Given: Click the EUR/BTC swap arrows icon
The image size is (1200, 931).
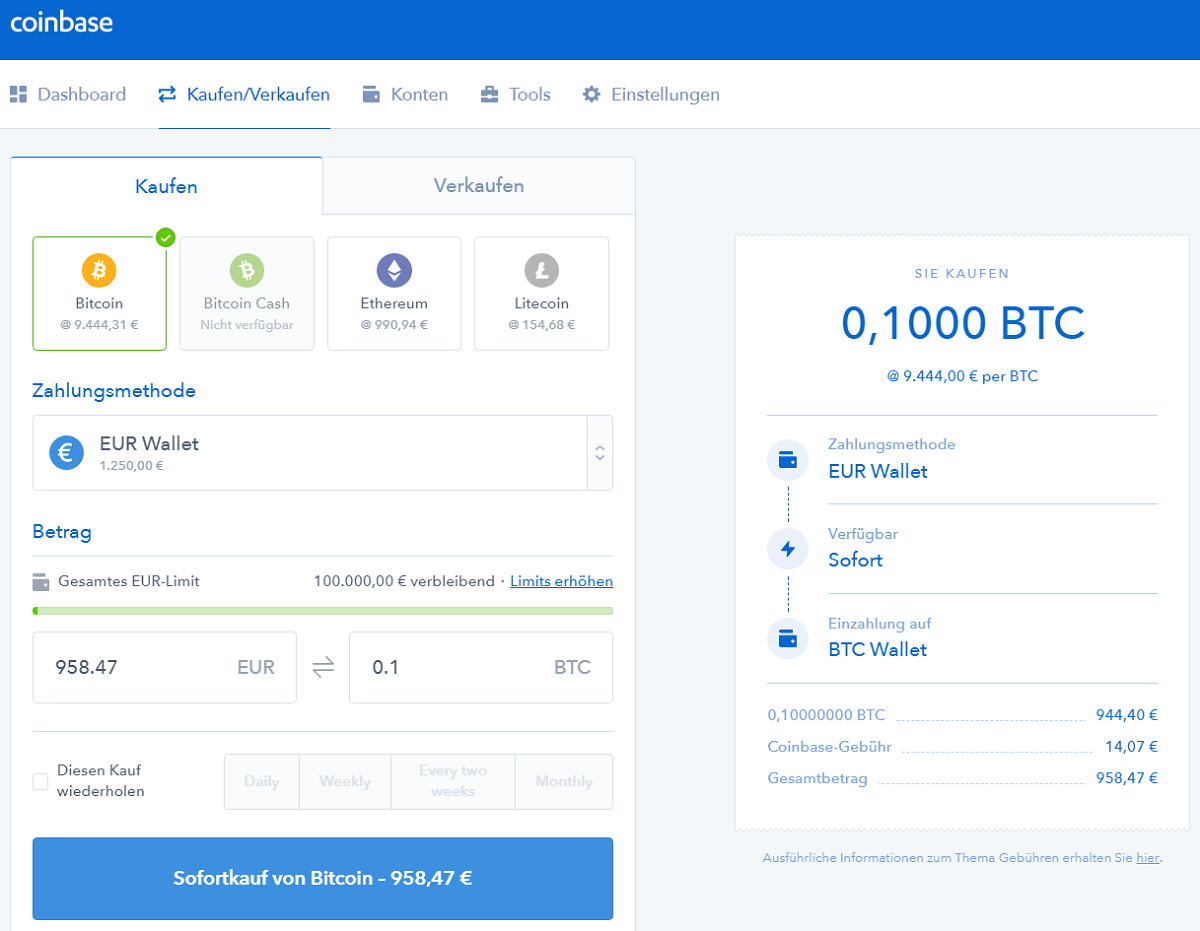Looking at the screenshot, I should point(323,667).
